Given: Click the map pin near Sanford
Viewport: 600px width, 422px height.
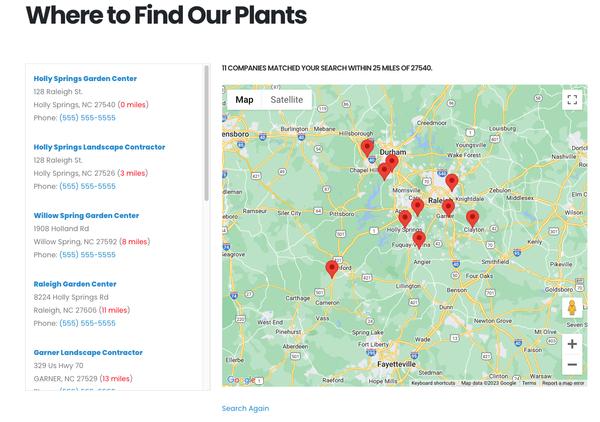Looking at the screenshot, I should (x=332, y=269).
